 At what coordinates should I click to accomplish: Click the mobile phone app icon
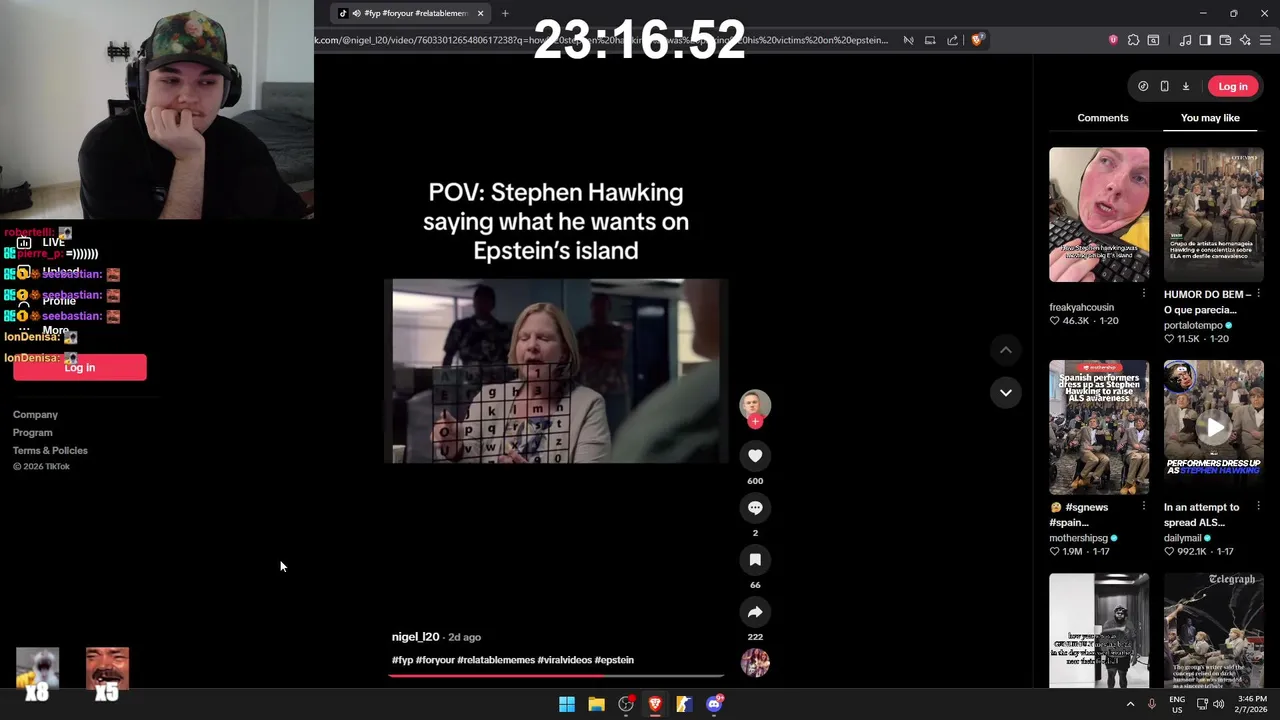pos(1164,86)
